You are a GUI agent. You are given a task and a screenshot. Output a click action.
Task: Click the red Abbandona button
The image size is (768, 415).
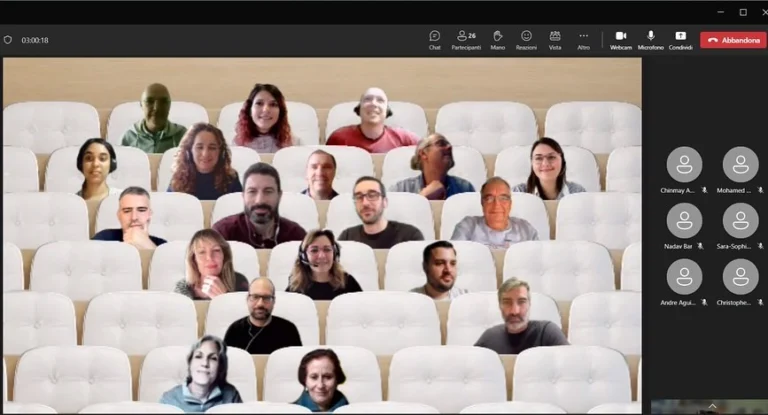tap(732, 40)
